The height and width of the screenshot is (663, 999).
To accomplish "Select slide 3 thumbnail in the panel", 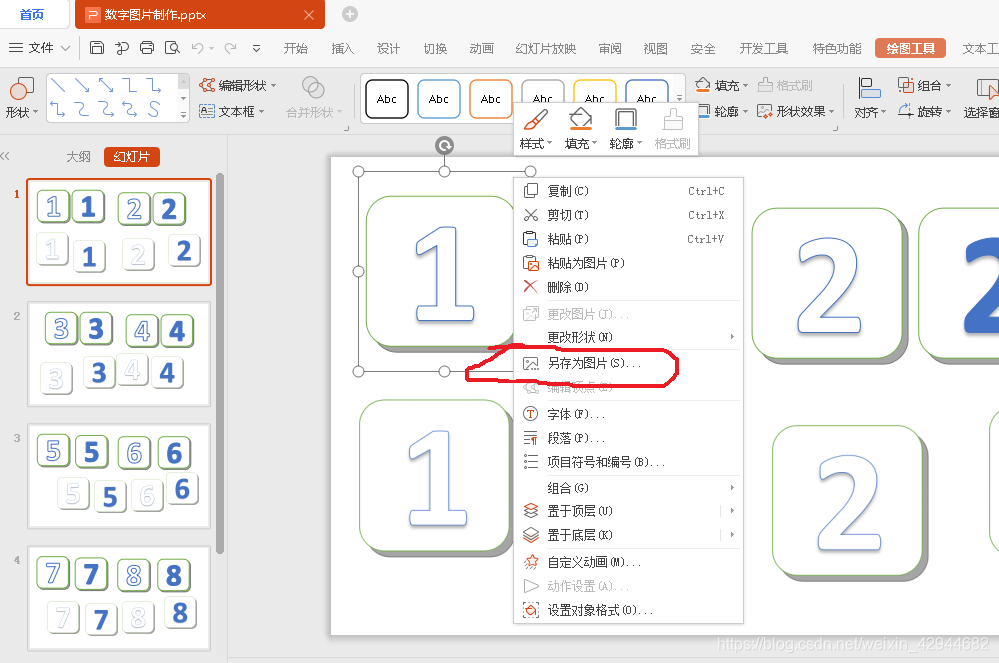I will click(118, 478).
